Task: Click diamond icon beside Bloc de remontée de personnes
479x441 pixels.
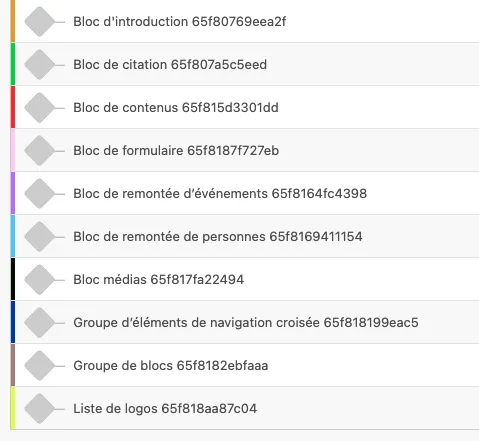Action: point(39,237)
